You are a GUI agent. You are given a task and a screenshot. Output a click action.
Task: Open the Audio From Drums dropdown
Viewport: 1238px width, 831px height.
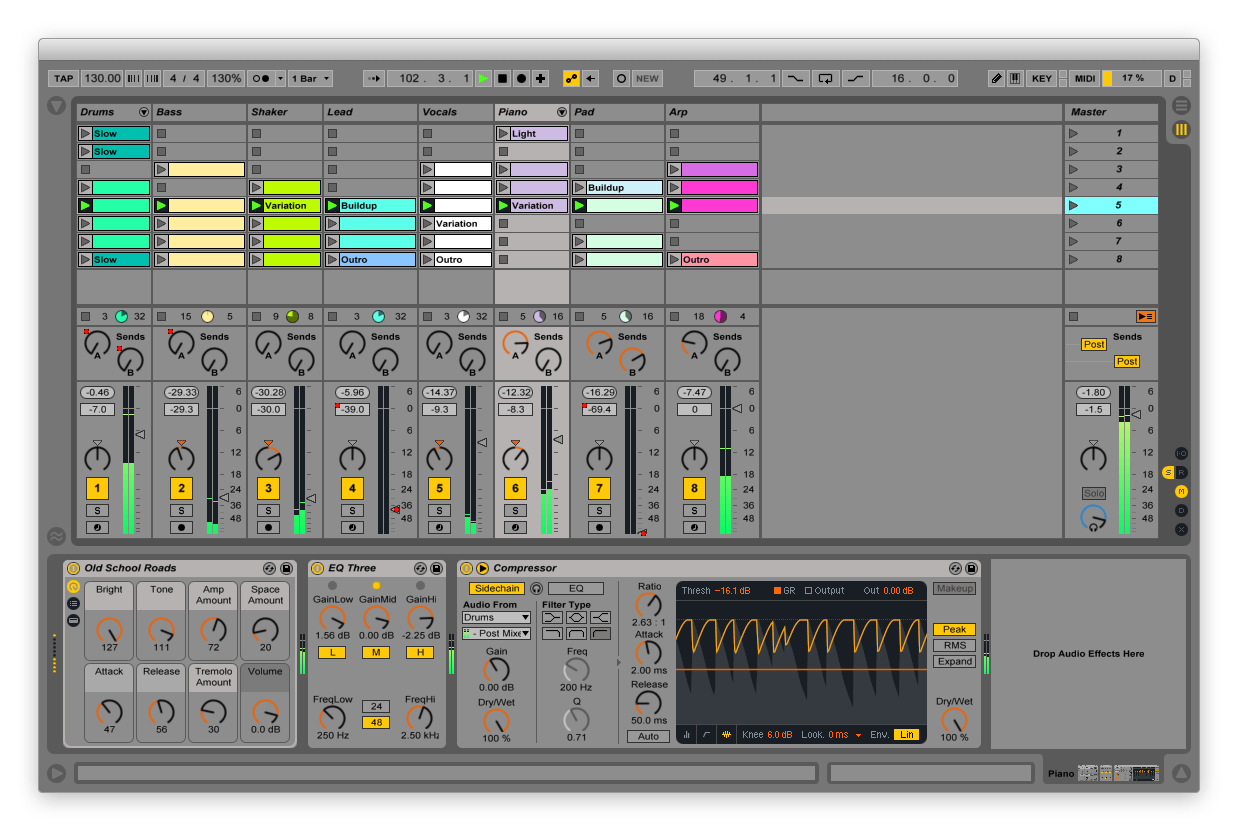coord(496,617)
